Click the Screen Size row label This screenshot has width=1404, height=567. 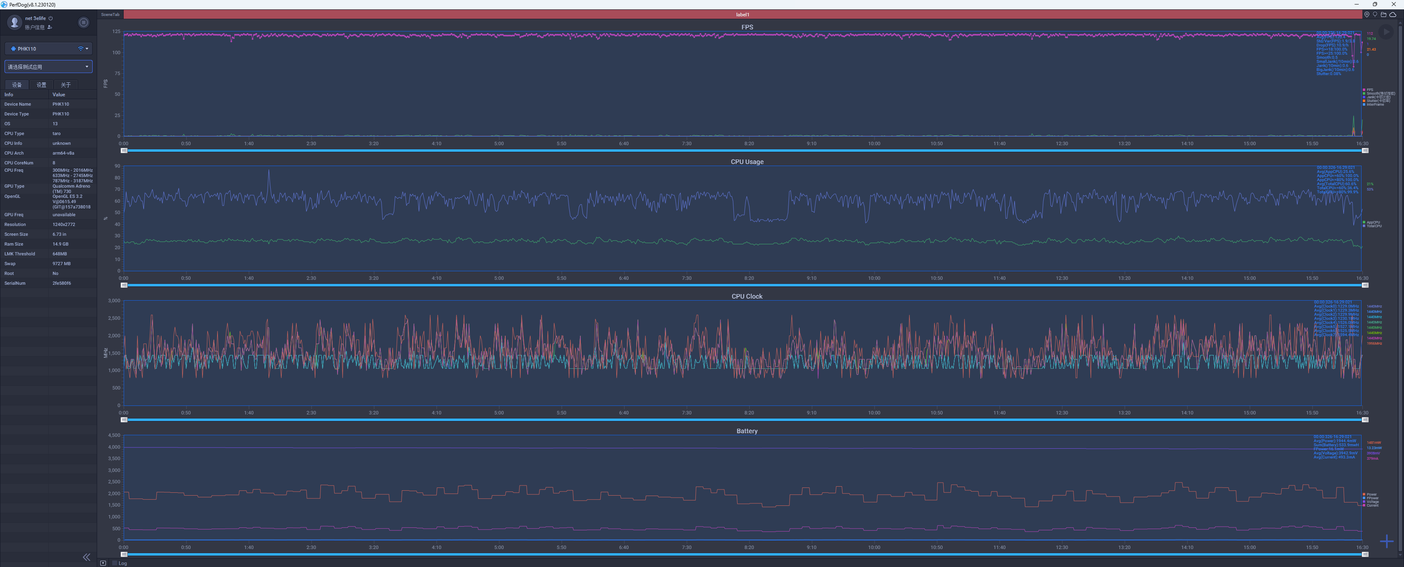15,234
